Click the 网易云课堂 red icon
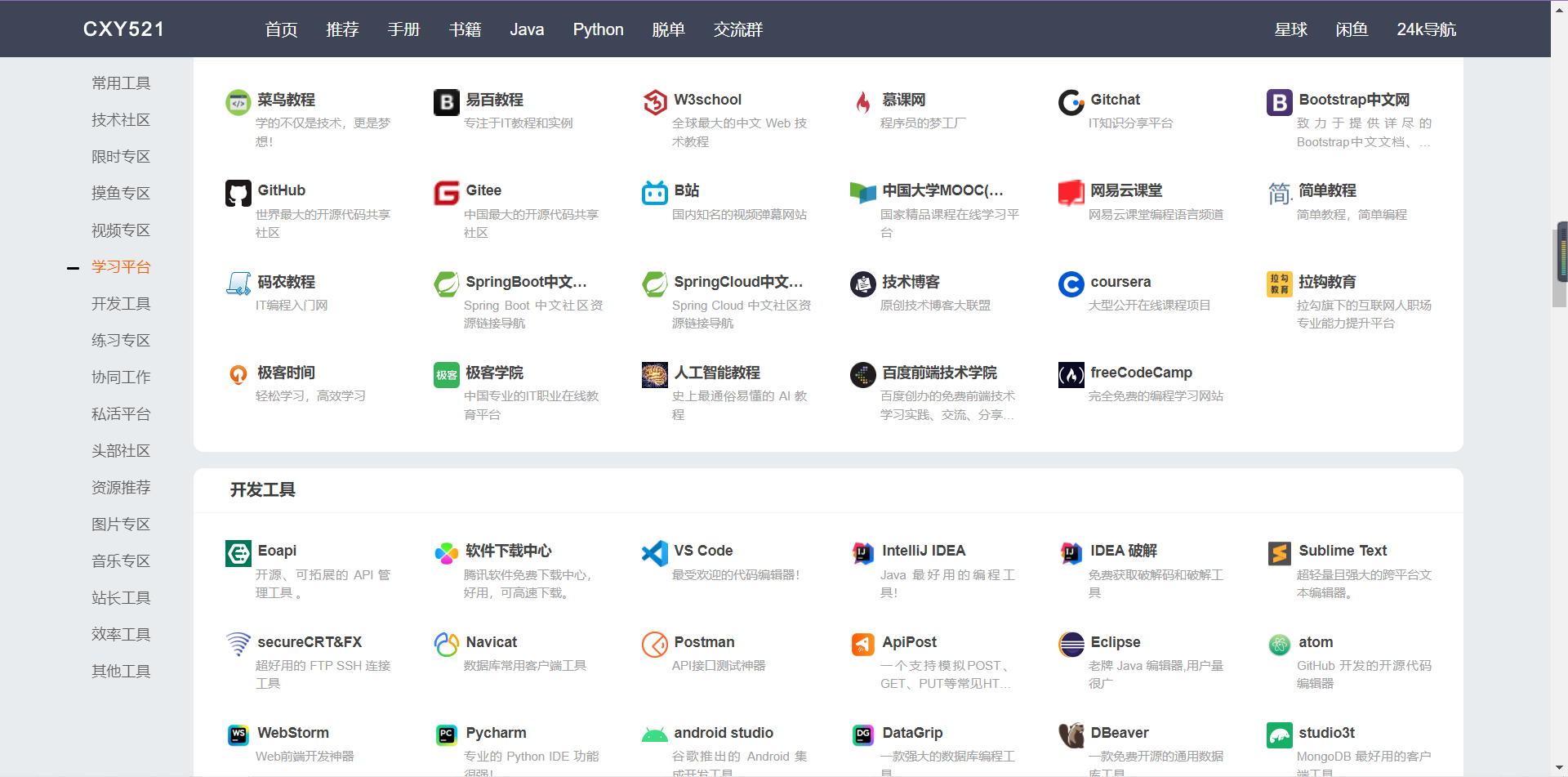 [x=1071, y=193]
